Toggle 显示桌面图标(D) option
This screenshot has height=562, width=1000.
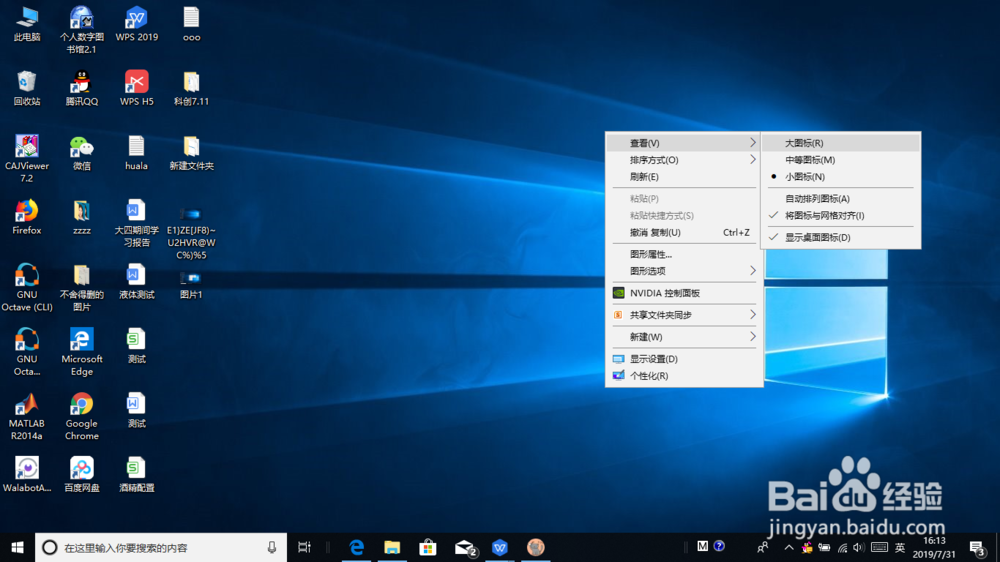841,237
